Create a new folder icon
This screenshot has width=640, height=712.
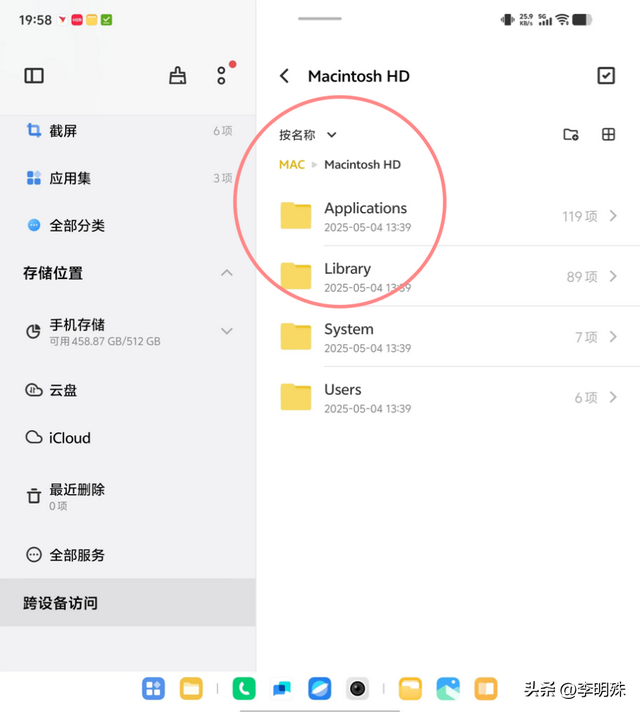(x=571, y=134)
